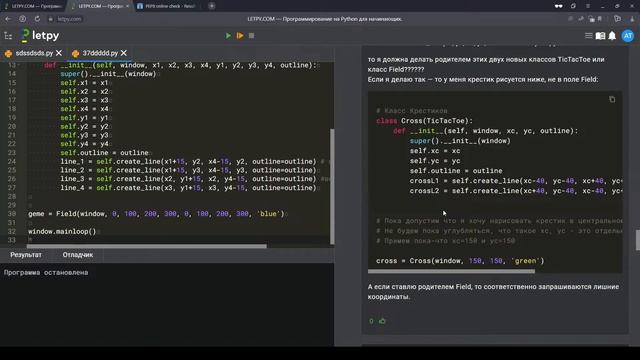Image resolution: width=640 pixels, height=360 pixels.
Task: Click the 'self.x1 = x1' line in editor
Action: coord(84,83)
